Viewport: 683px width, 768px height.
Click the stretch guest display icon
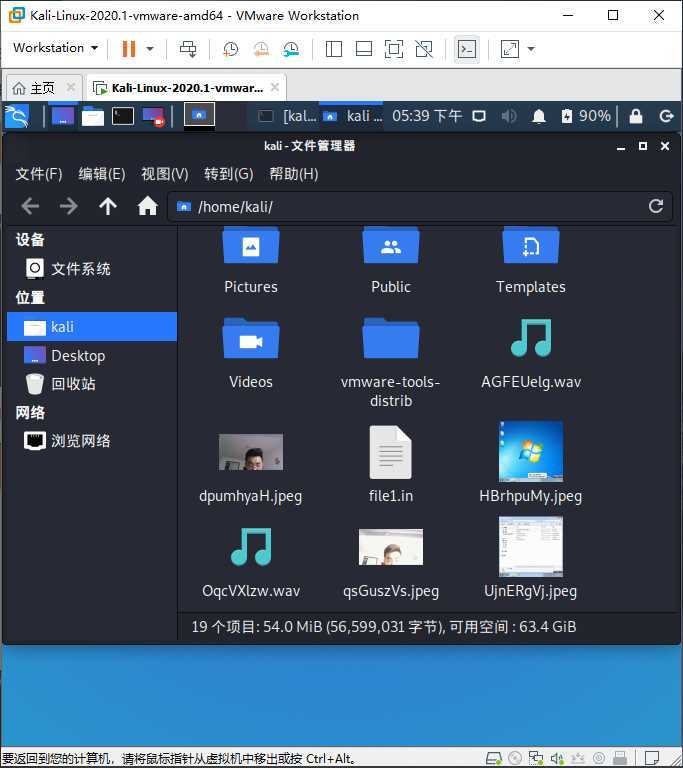510,48
